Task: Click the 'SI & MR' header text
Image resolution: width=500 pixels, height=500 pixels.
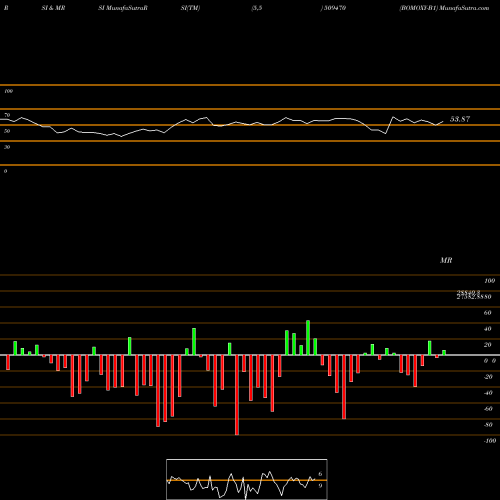Action: [53, 8]
